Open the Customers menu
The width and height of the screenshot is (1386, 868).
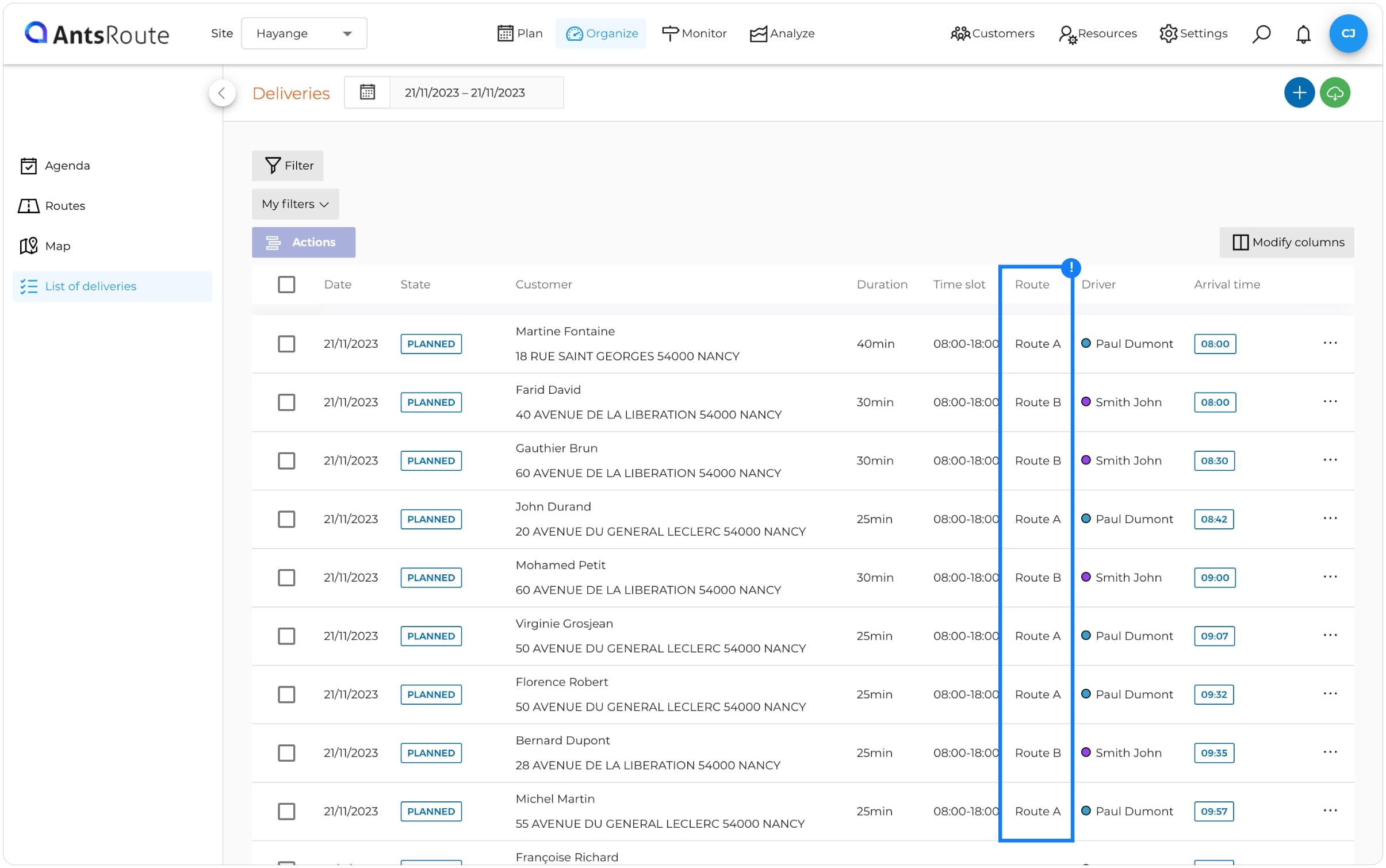point(992,33)
